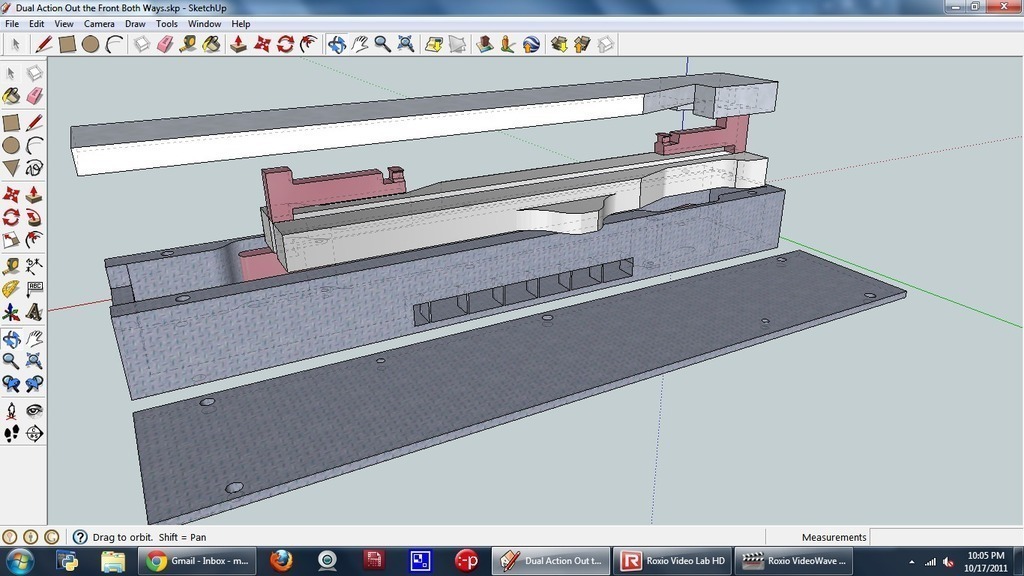Open the Draw menu

135,23
